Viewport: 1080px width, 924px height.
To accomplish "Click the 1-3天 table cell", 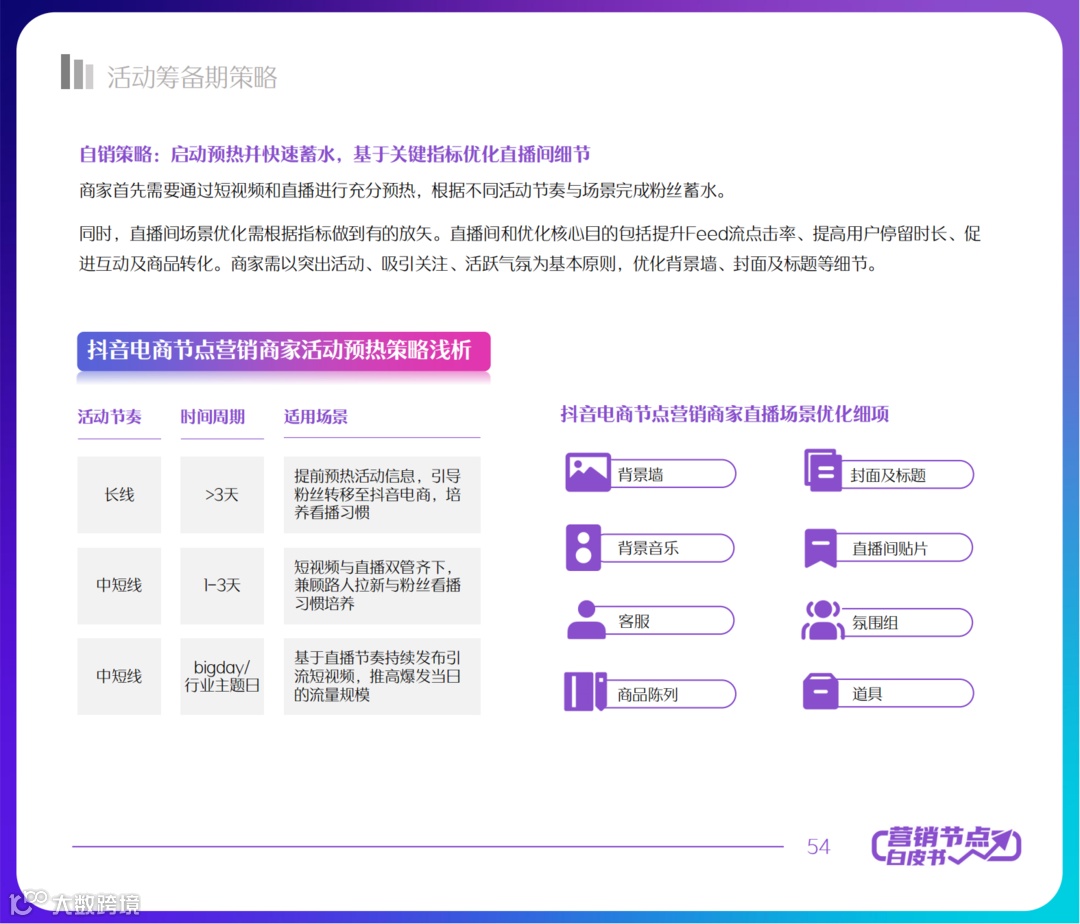I will coord(222,586).
